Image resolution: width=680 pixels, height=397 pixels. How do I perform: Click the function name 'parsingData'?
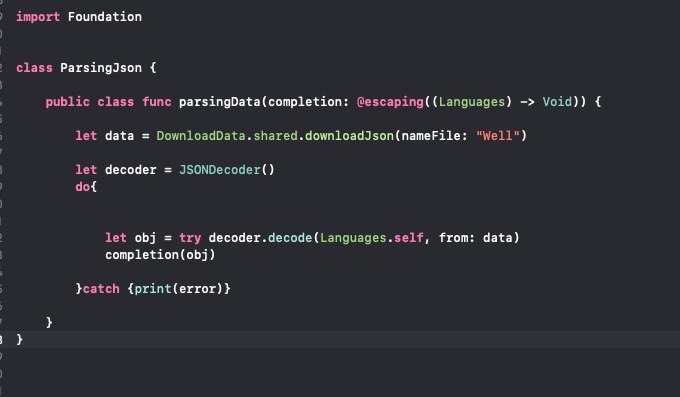coord(219,102)
